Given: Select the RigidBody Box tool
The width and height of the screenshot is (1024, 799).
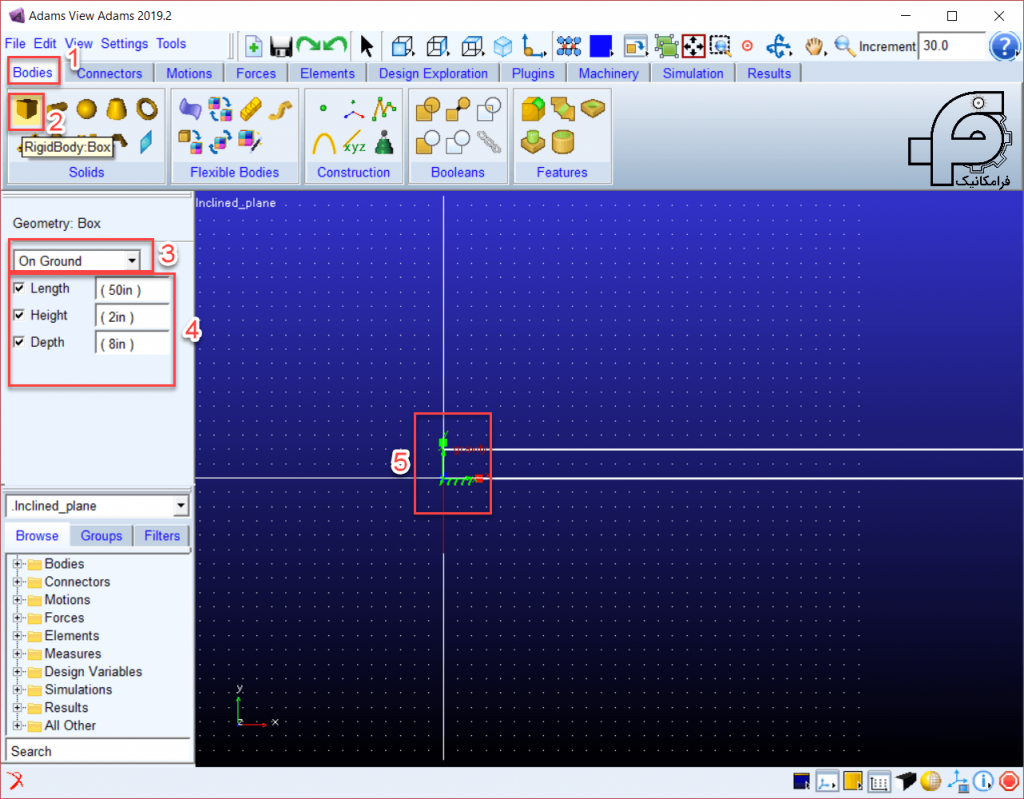Looking at the screenshot, I should (x=26, y=110).
